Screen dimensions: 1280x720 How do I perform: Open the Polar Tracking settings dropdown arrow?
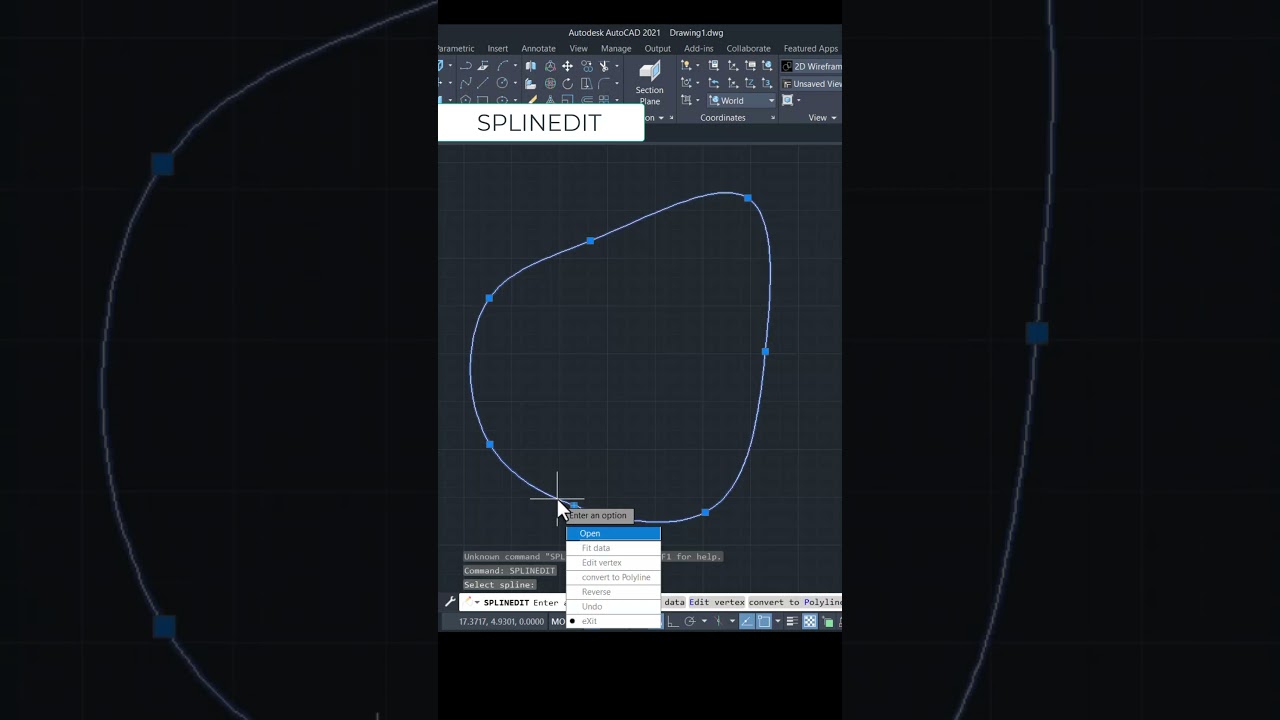coord(704,621)
